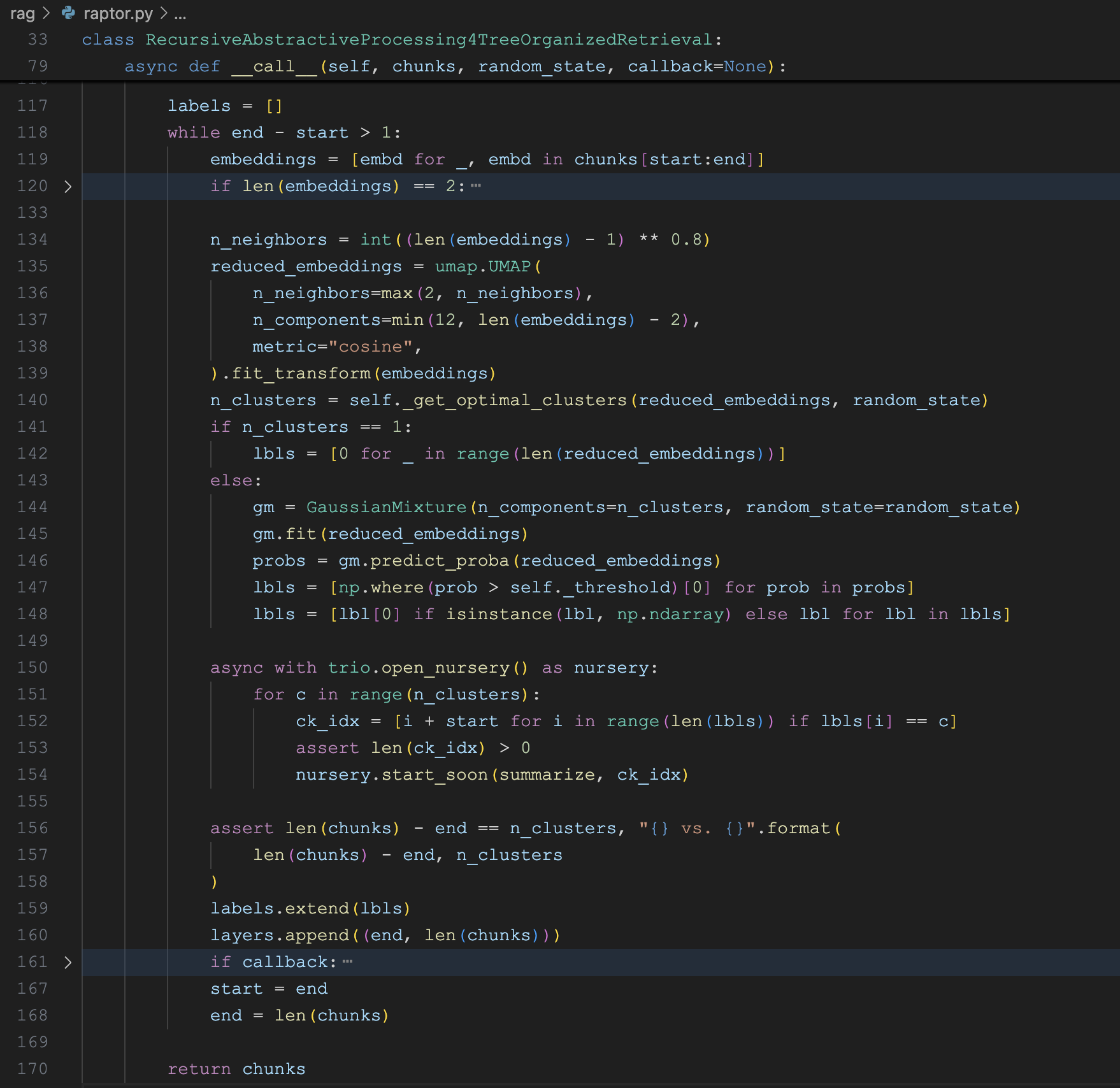Viewport: 1120px width, 1088px height.
Task: Click line number 117 in gutter
Action: [x=32, y=106]
